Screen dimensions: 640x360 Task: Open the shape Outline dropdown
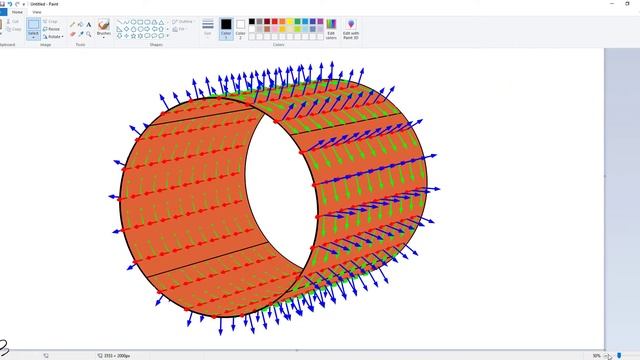(182, 21)
